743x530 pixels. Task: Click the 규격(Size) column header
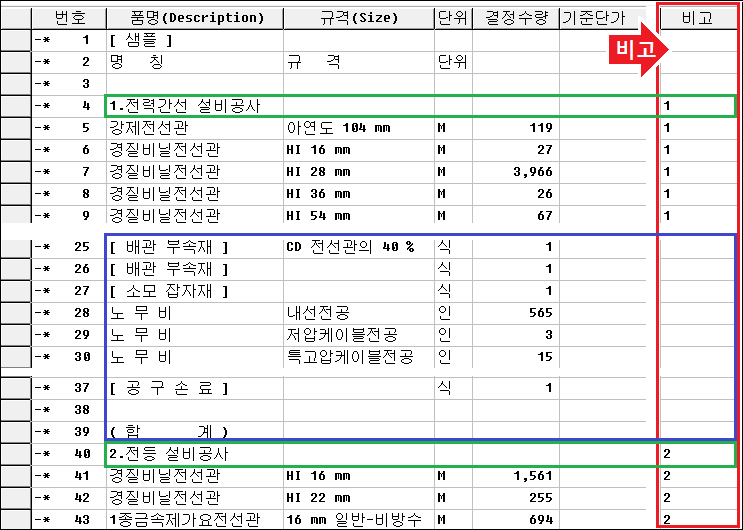point(359,18)
